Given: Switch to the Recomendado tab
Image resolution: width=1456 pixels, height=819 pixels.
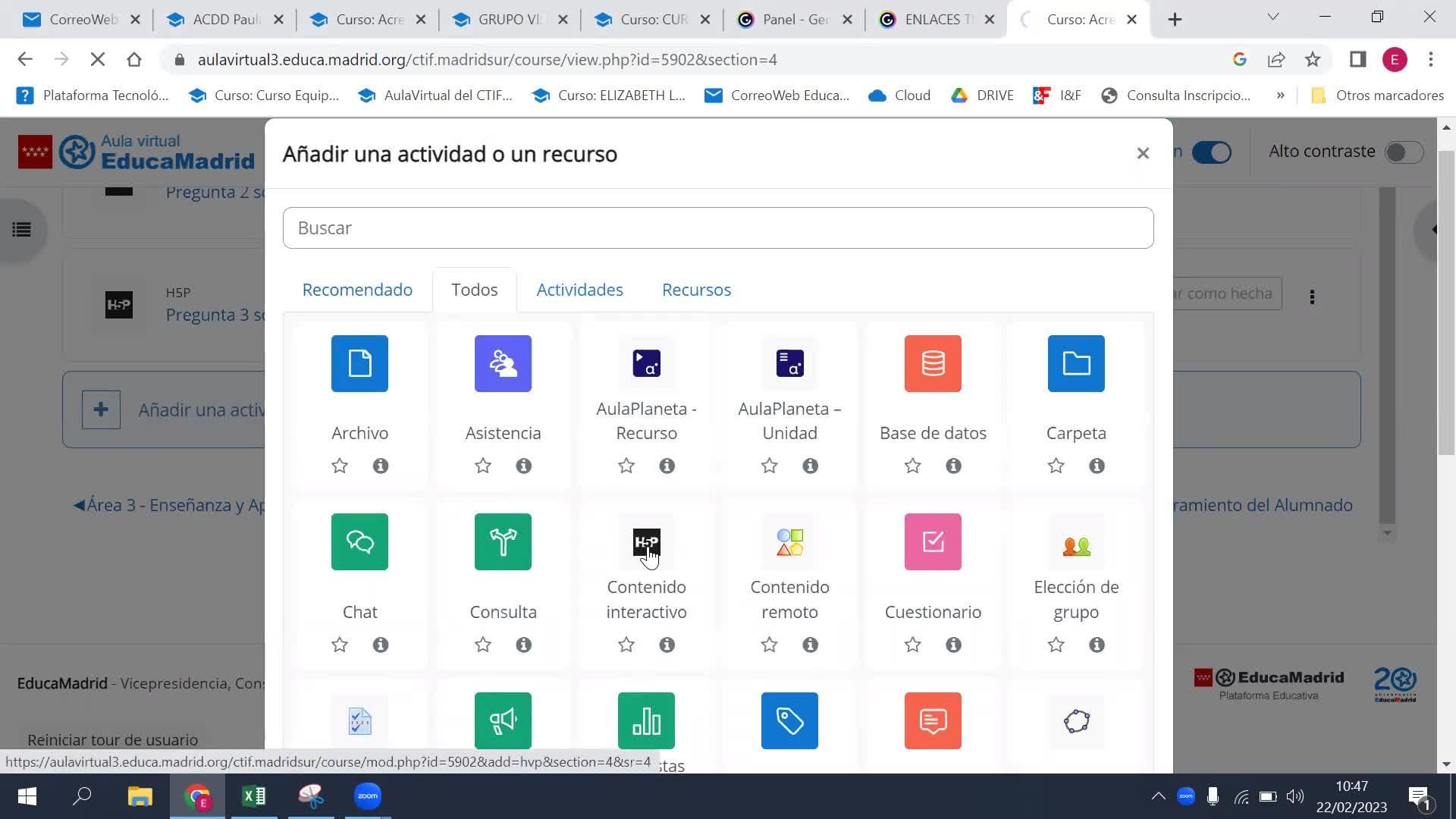Looking at the screenshot, I should (357, 290).
